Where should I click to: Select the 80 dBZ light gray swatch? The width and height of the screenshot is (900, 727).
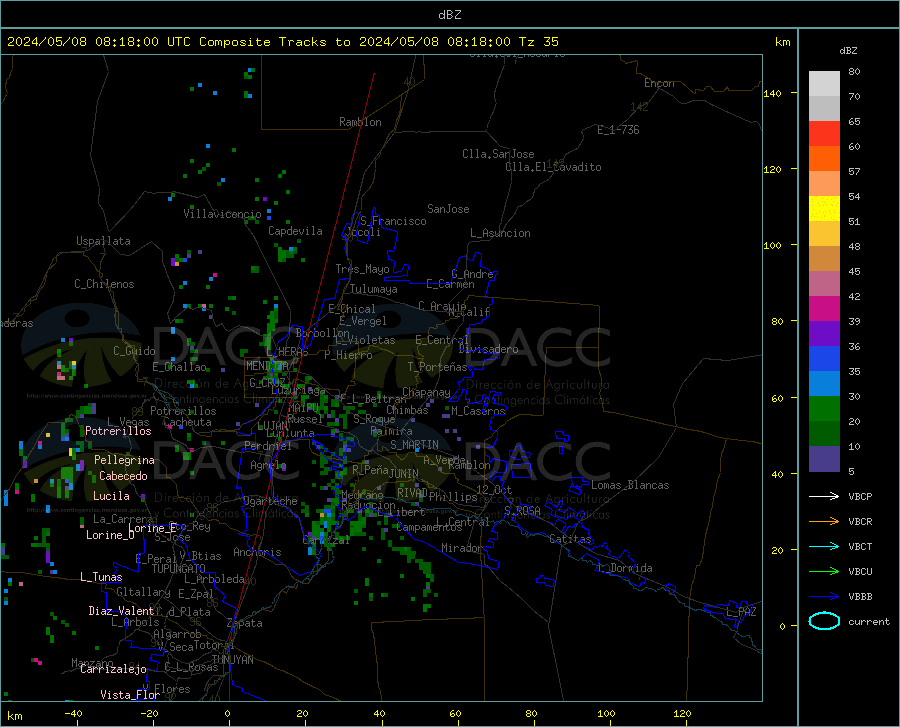[x=824, y=84]
